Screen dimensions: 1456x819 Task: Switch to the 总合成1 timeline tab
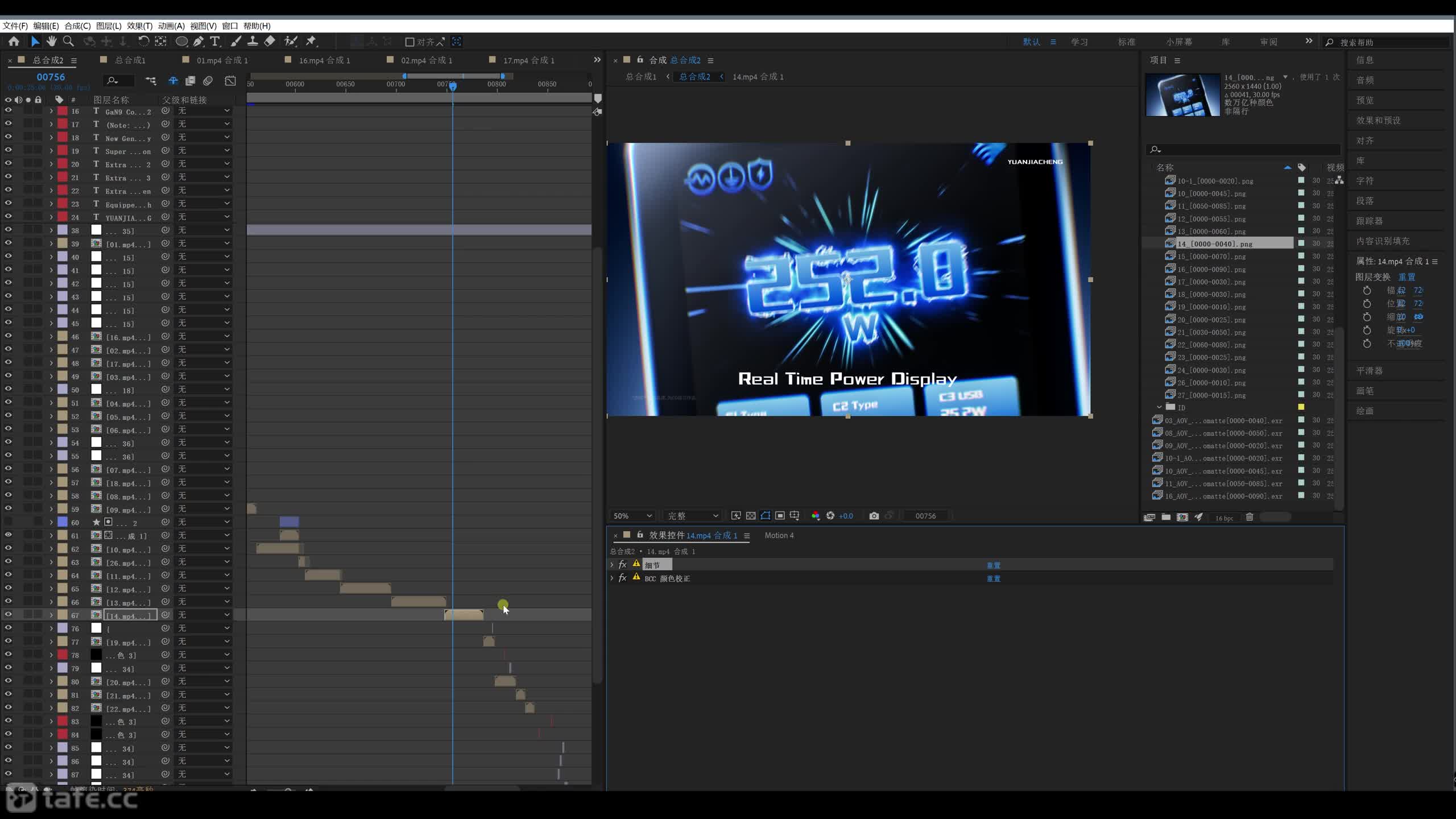click(x=130, y=60)
